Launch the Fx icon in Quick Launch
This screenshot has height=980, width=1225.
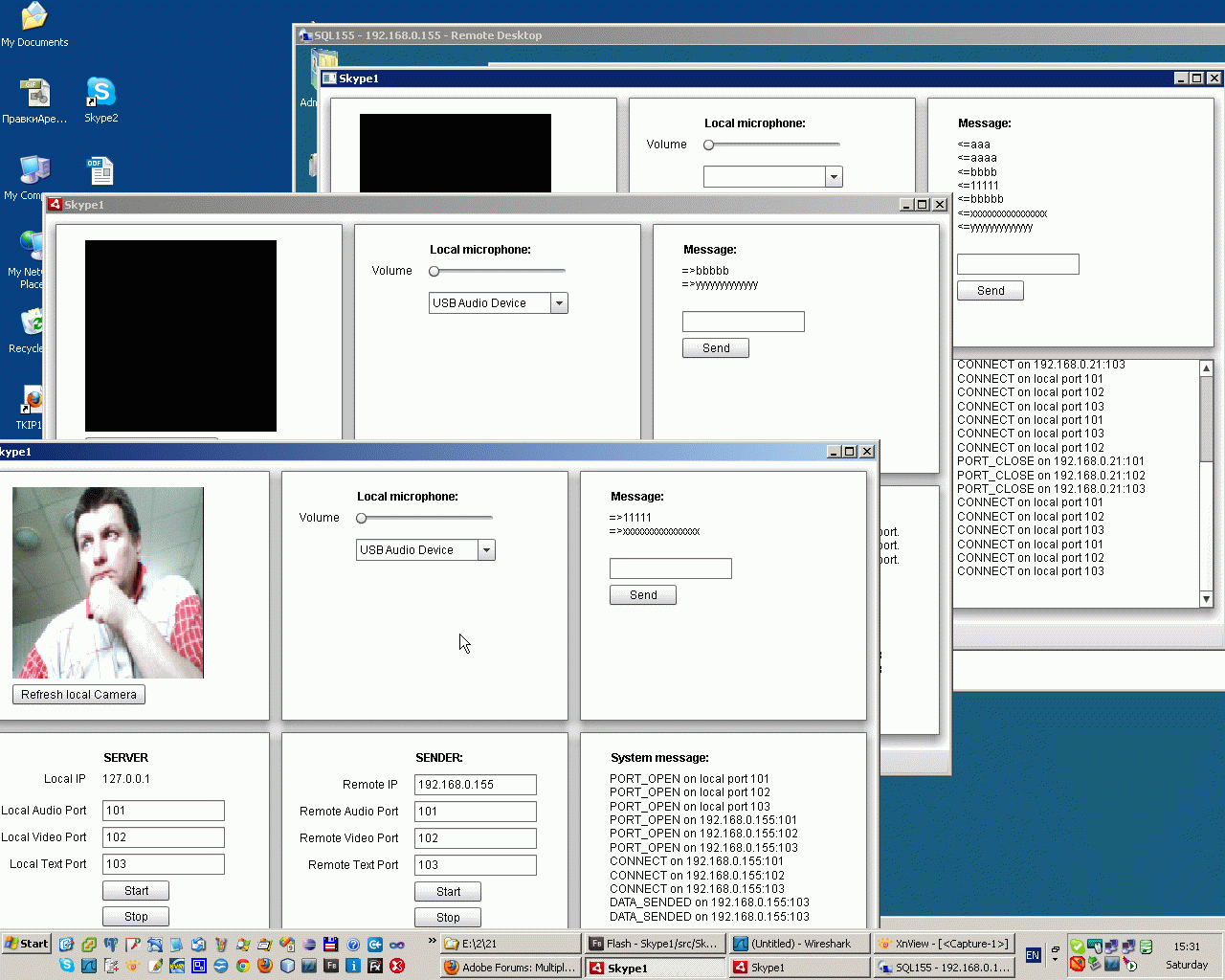tap(374, 967)
